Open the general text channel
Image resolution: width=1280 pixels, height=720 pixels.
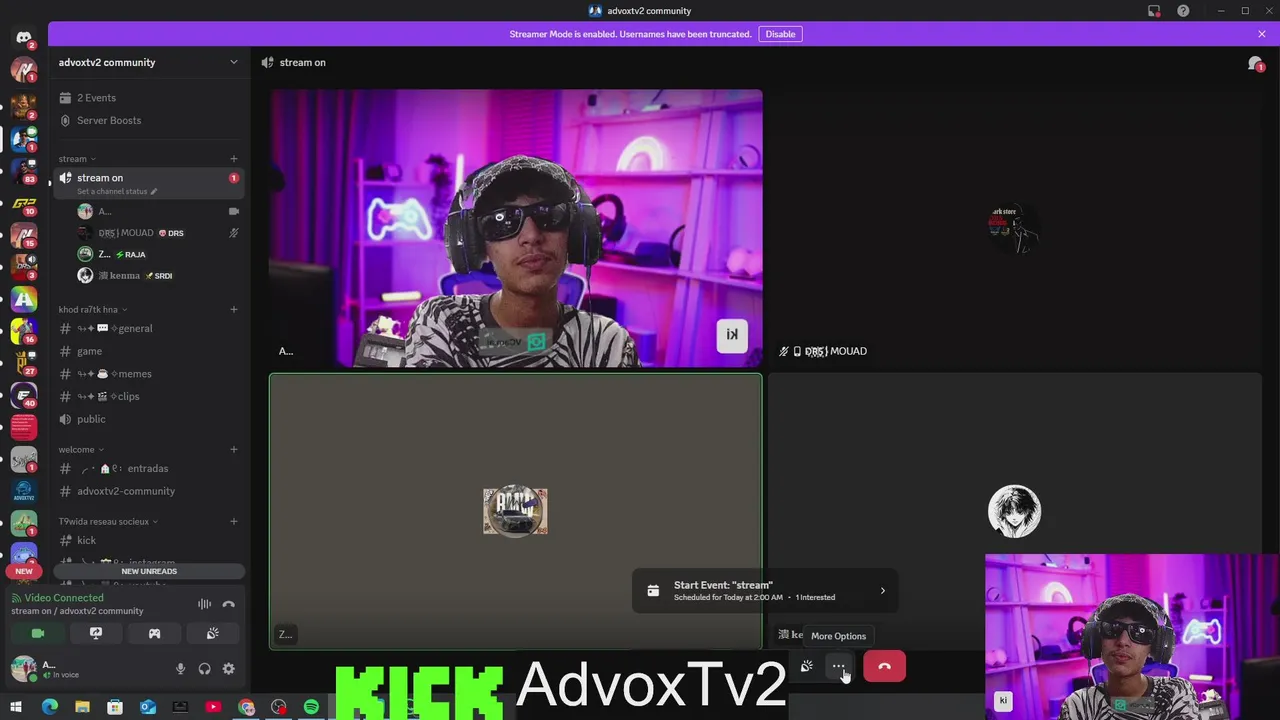point(148,329)
